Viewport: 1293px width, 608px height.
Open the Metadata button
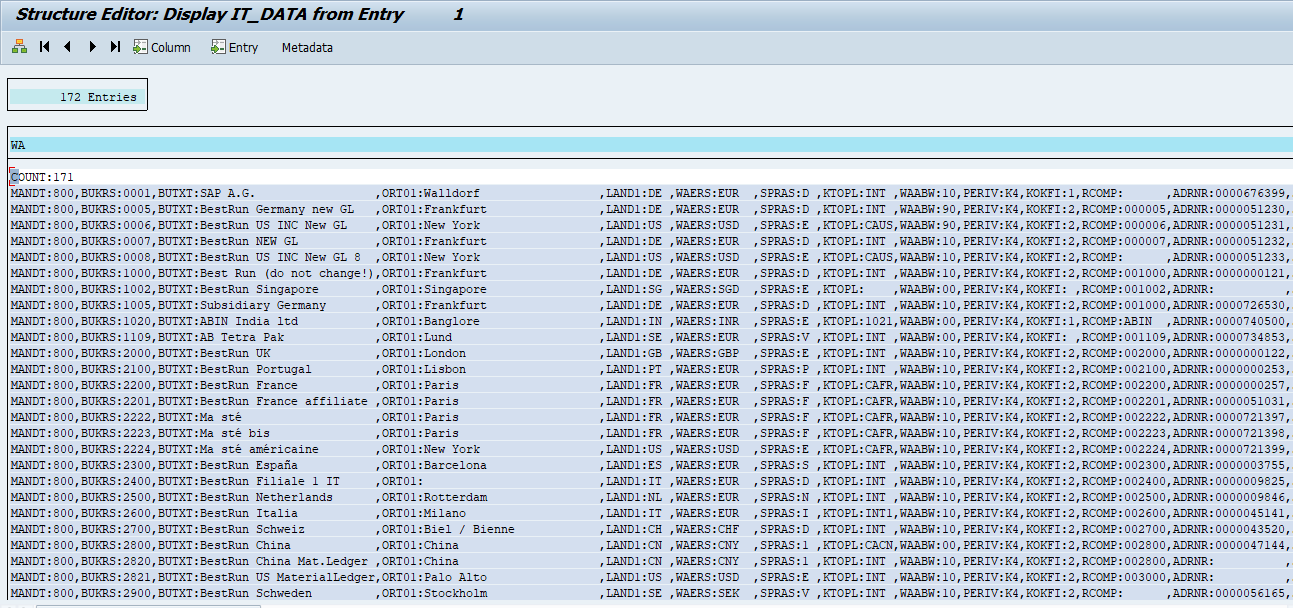pos(307,47)
